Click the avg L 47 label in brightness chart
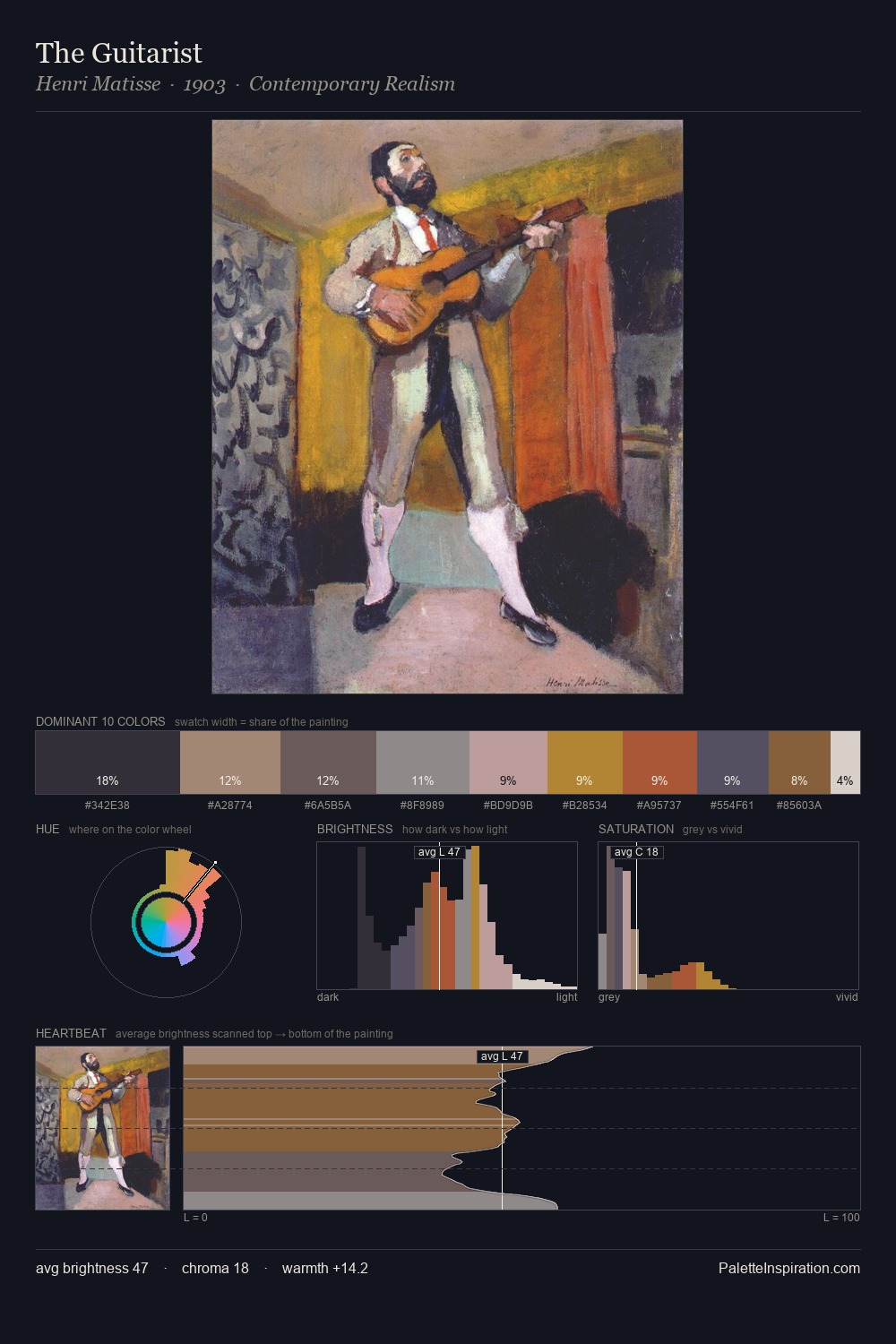The width and height of the screenshot is (896, 1344). [x=439, y=852]
